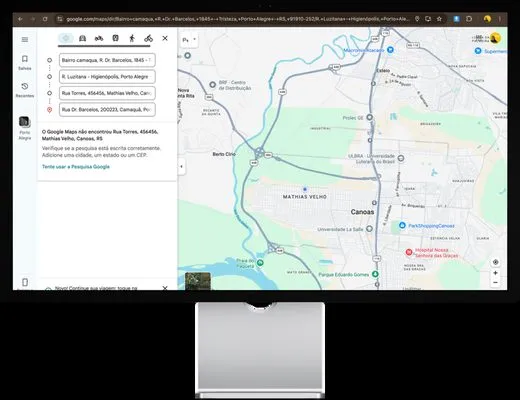Select the cycling travel mode tab

[148, 38]
